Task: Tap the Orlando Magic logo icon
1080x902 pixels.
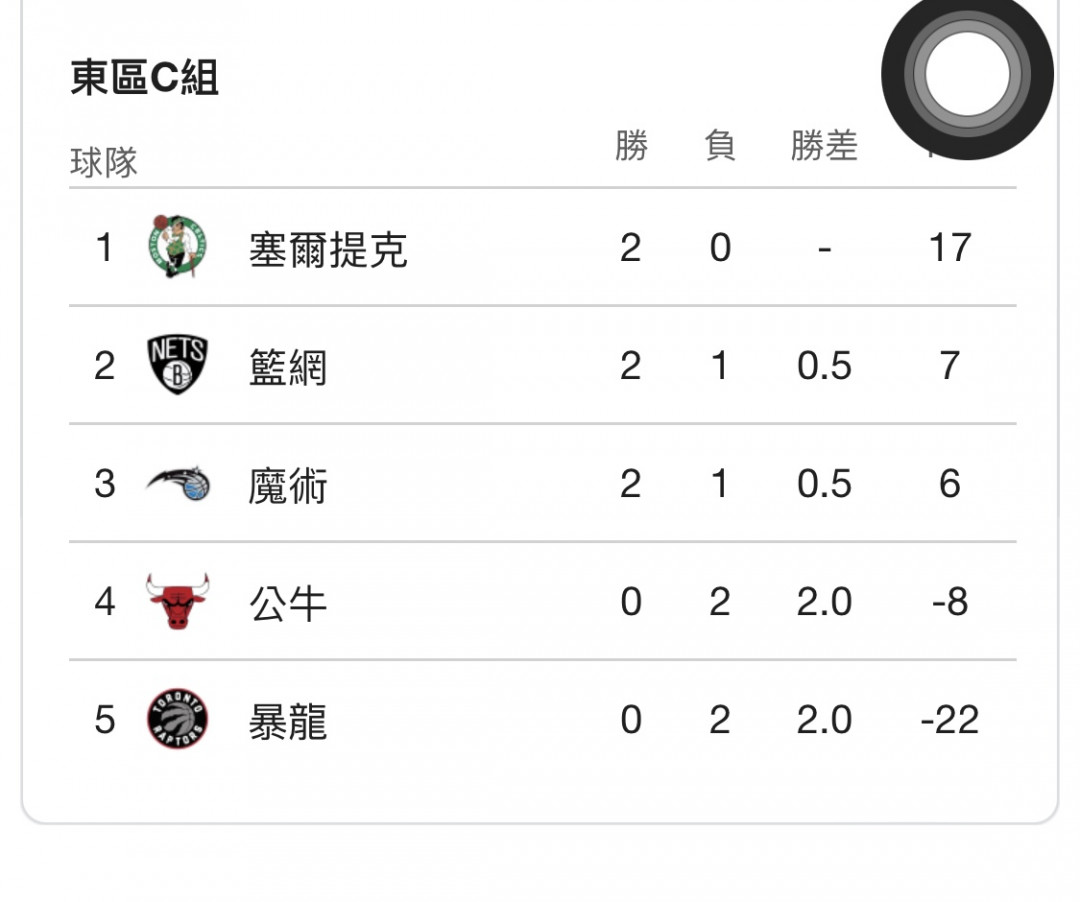Action: click(x=178, y=483)
